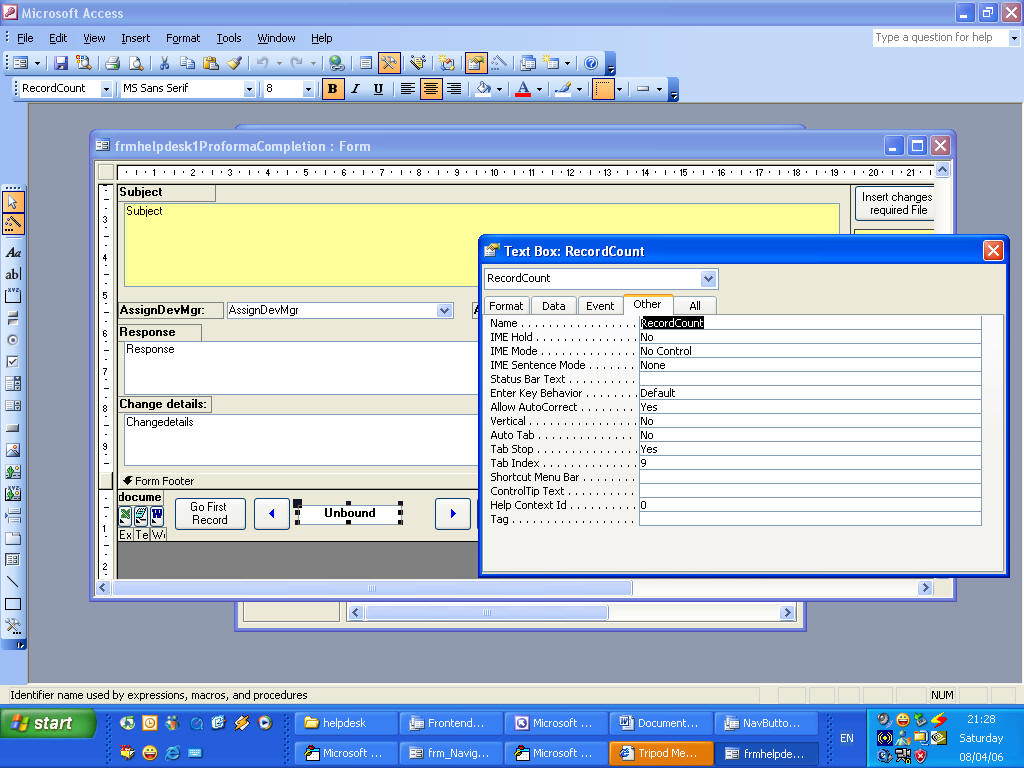Toggle Bold formatting
This screenshot has width=1024, height=768.
click(332, 89)
